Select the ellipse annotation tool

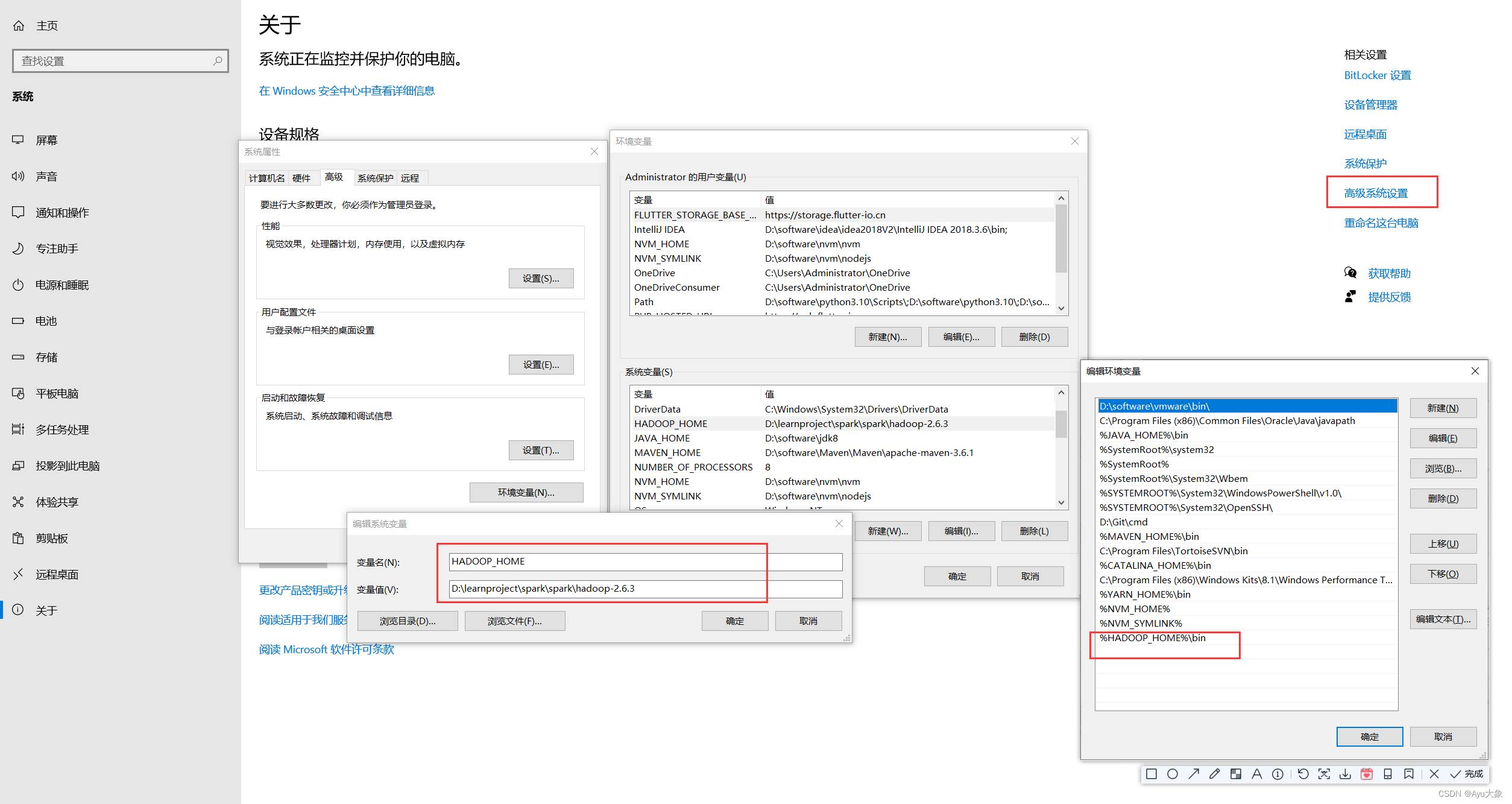[1172, 774]
